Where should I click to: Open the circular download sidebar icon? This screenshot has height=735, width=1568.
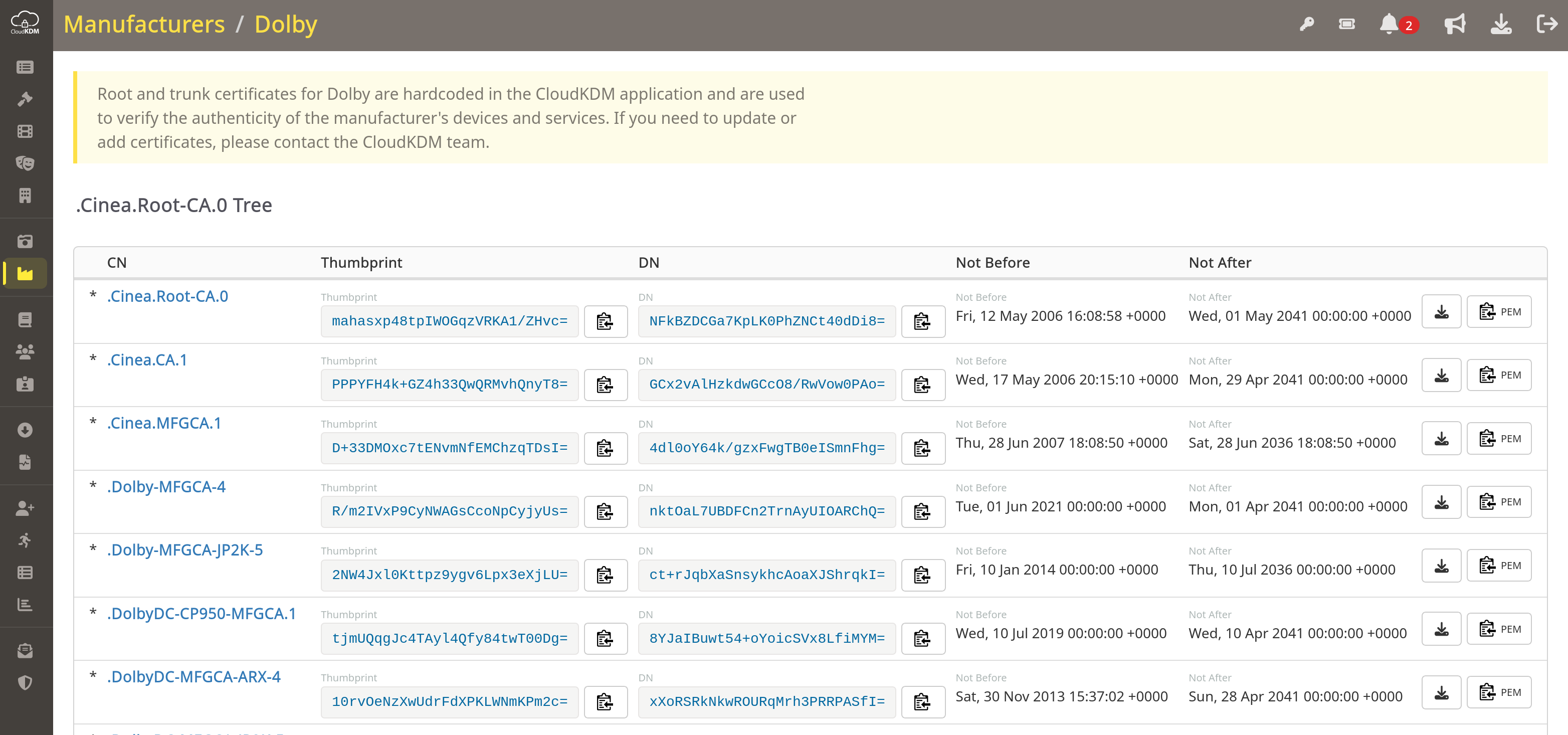[x=25, y=430]
